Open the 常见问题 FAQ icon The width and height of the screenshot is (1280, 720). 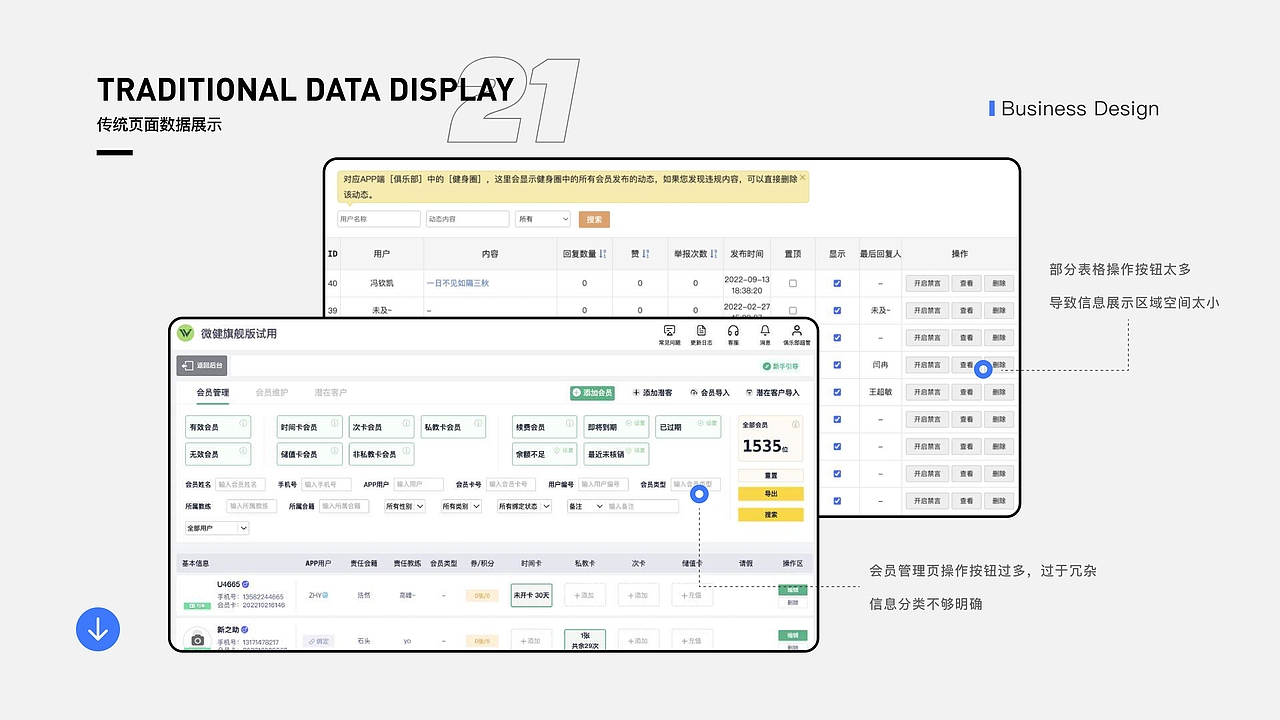(669, 331)
